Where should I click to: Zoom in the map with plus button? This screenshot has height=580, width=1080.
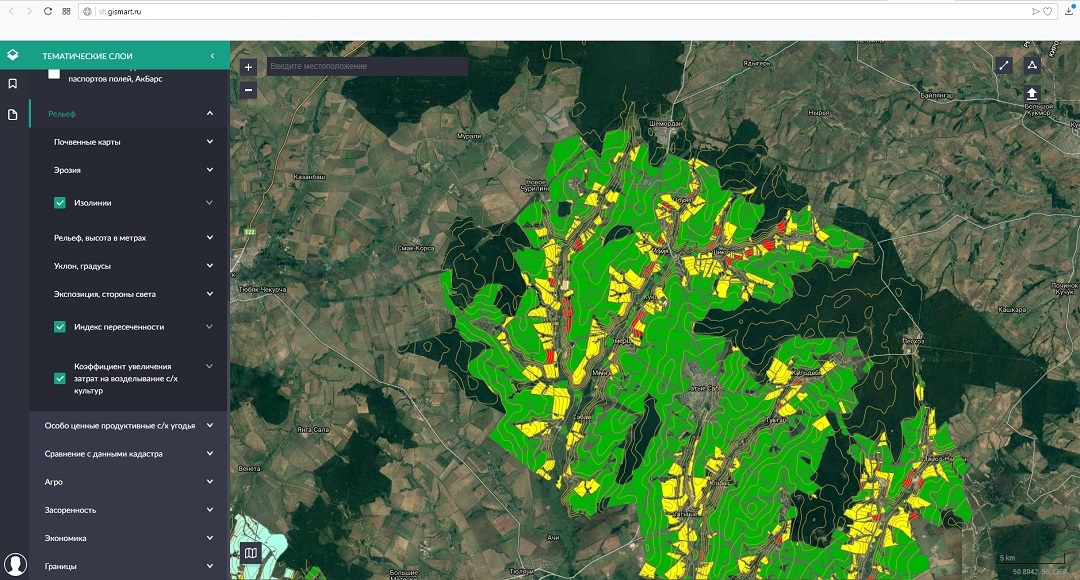pos(249,67)
